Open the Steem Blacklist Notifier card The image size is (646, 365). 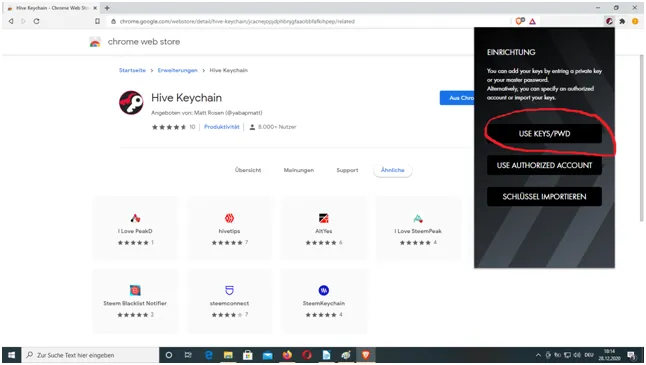pyautogui.click(x=135, y=301)
